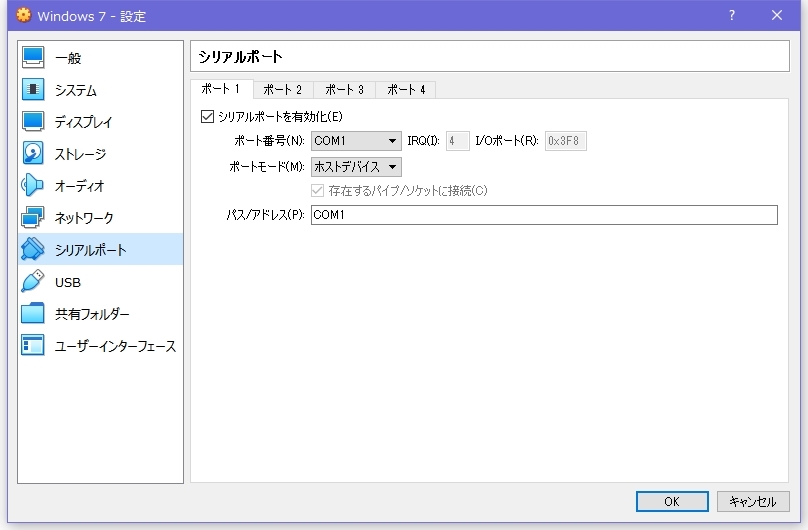
Task: Open the 一般 (General) settings icon
Action: [x=33, y=57]
